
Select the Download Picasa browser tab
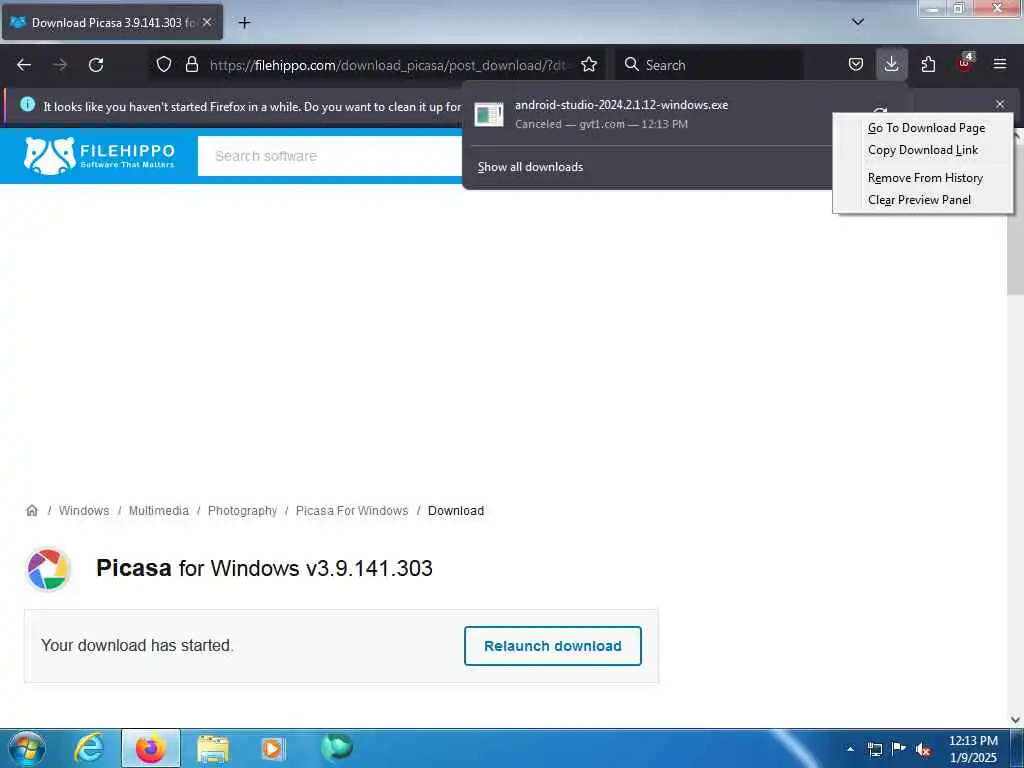[x=112, y=22]
